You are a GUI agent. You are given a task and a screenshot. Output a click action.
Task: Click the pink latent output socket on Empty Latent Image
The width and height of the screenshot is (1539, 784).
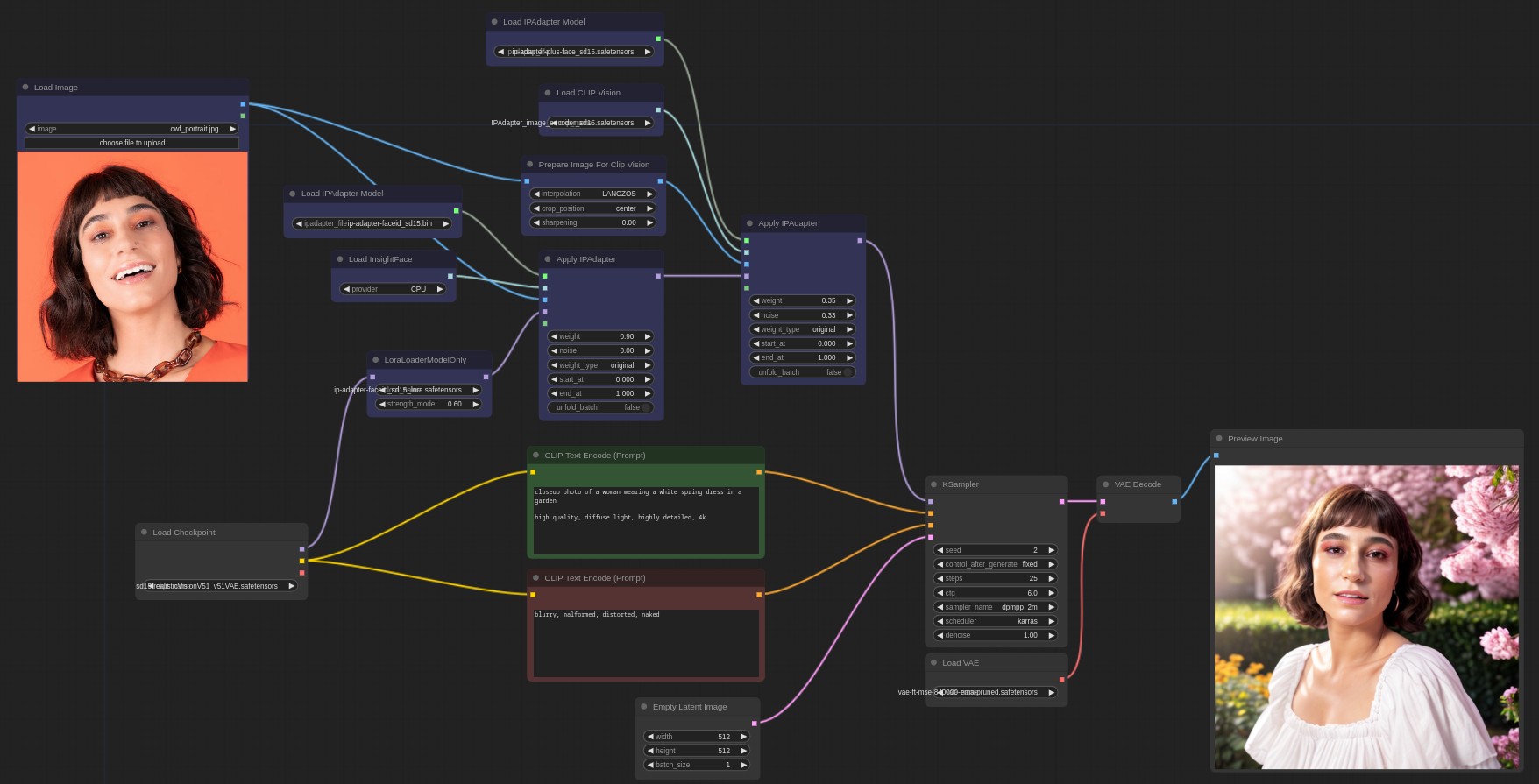point(754,724)
